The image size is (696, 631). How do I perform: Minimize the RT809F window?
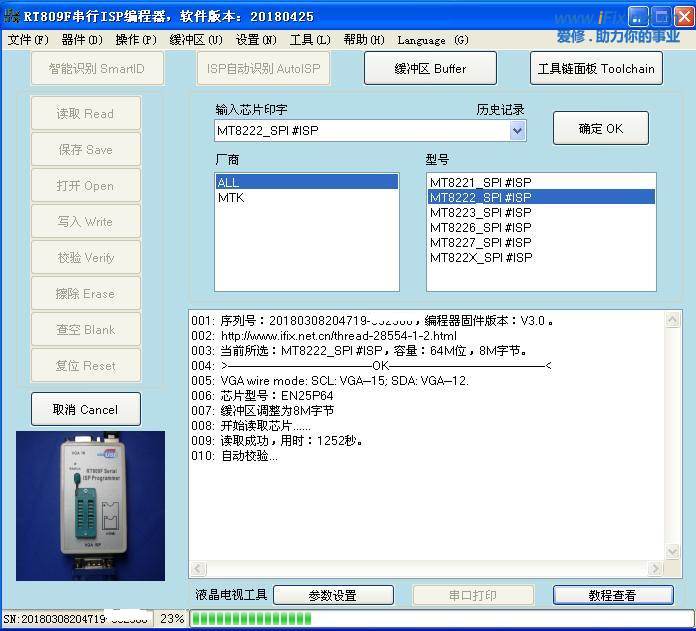click(638, 17)
